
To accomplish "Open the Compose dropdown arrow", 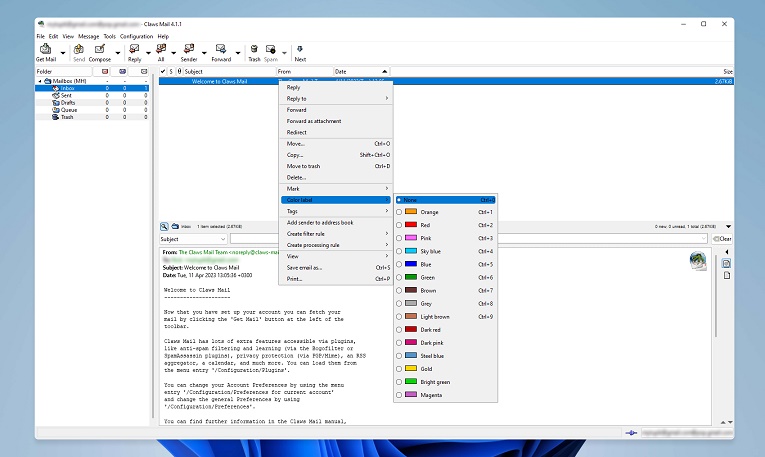I will tap(118, 53).
